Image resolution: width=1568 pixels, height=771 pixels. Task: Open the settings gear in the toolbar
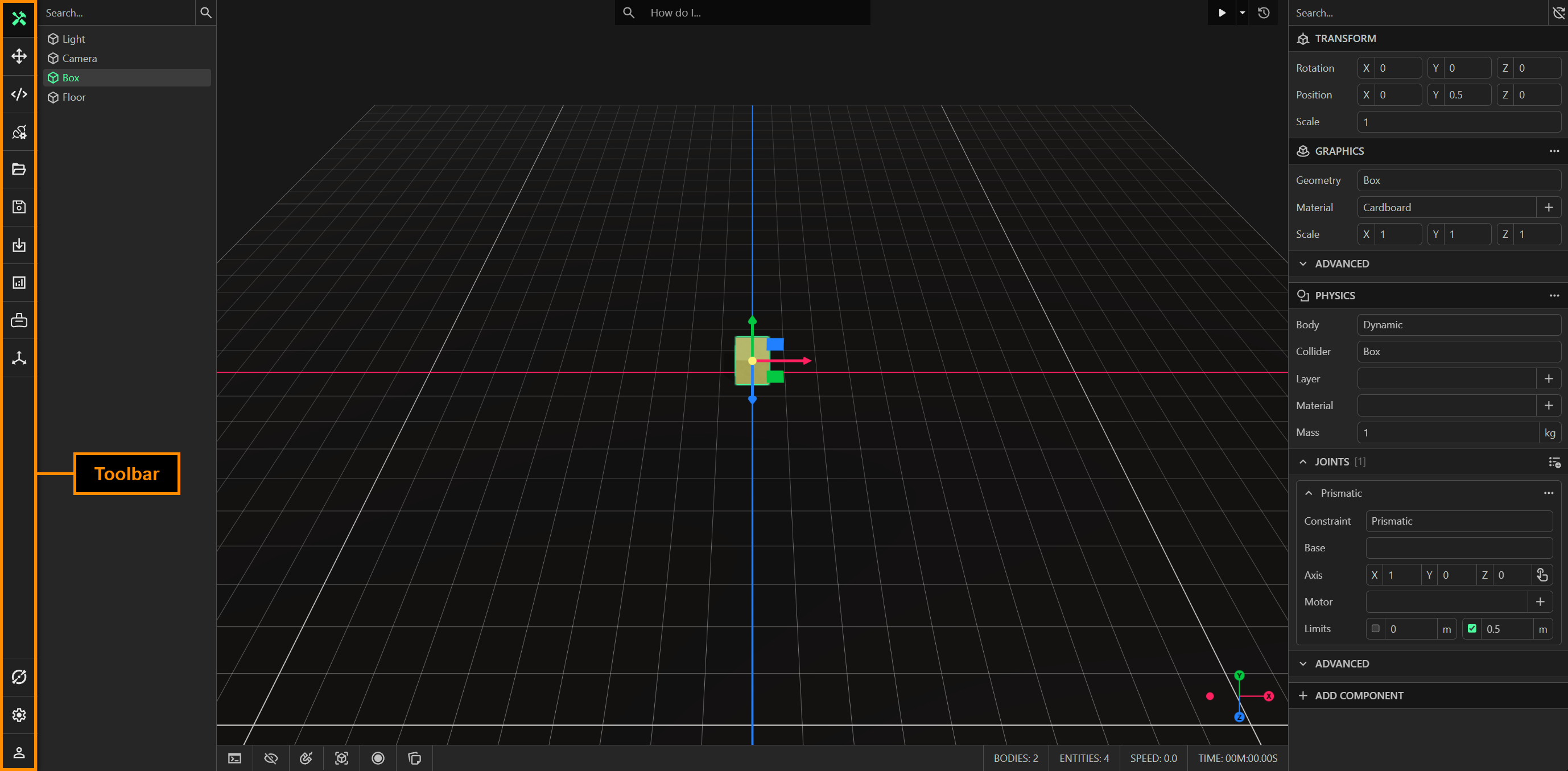point(19,715)
